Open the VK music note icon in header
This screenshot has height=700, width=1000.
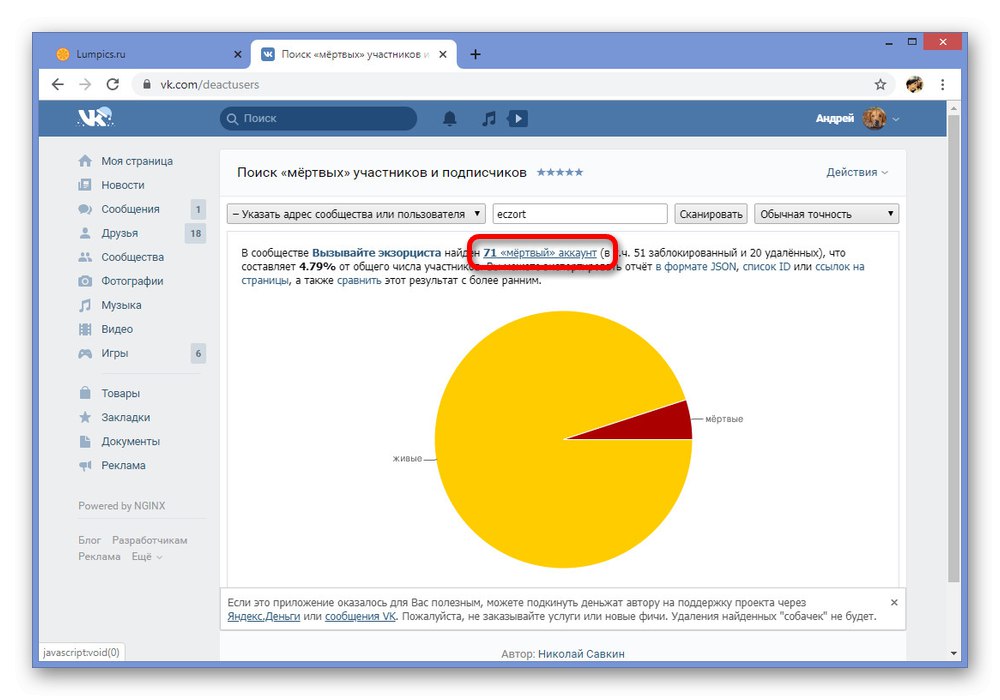tap(489, 119)
